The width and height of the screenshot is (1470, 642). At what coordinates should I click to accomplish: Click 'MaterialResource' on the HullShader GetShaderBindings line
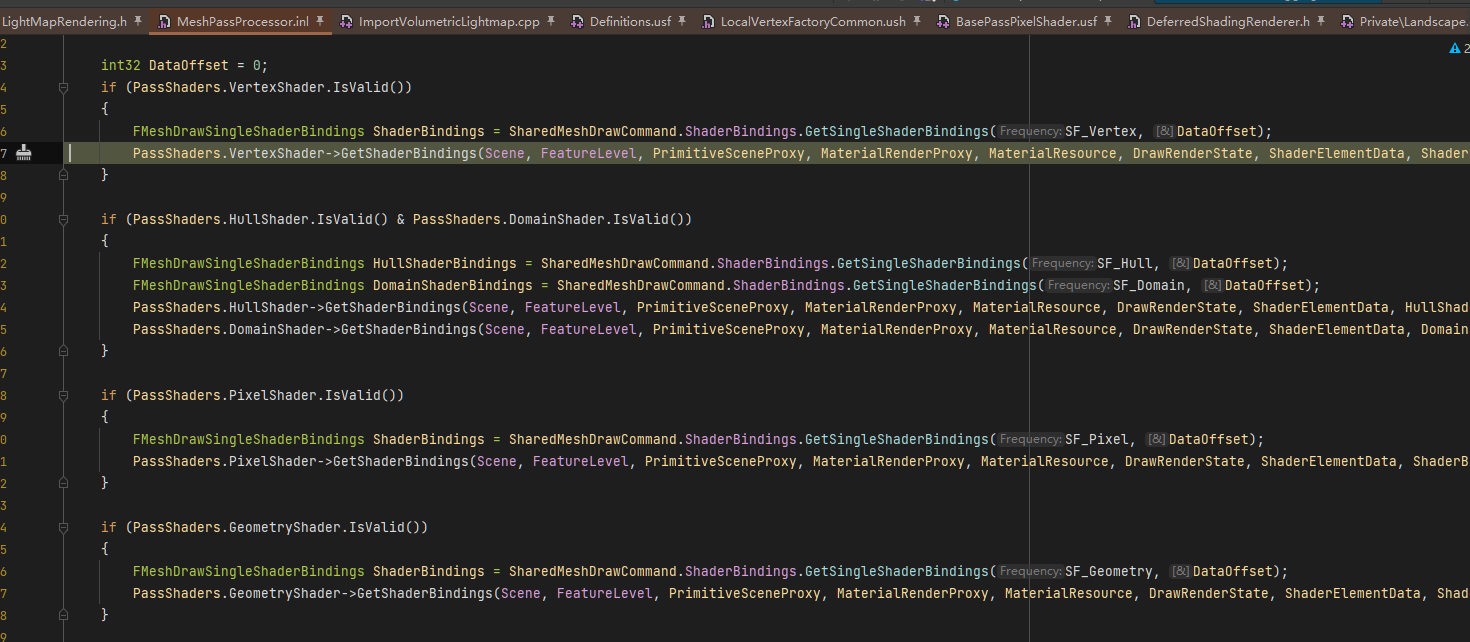click(x=1037, y=307)
